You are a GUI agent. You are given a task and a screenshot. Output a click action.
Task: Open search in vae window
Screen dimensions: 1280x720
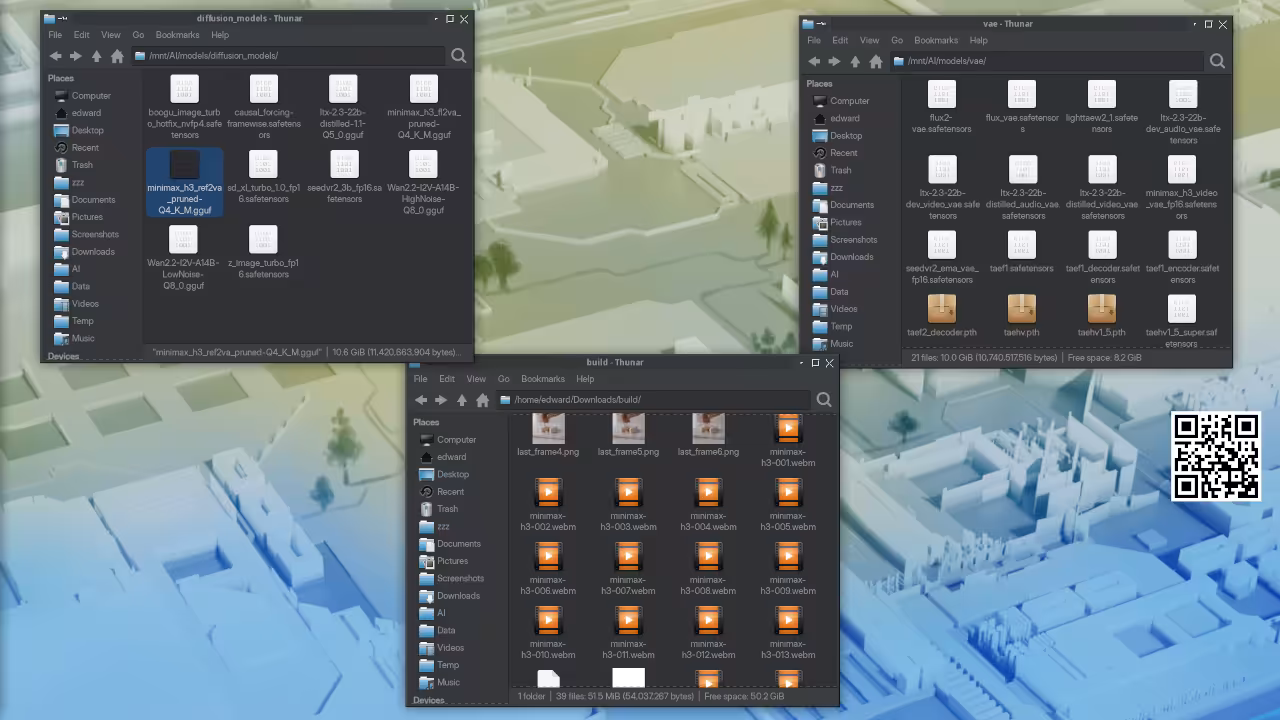tap(1217, 61)
